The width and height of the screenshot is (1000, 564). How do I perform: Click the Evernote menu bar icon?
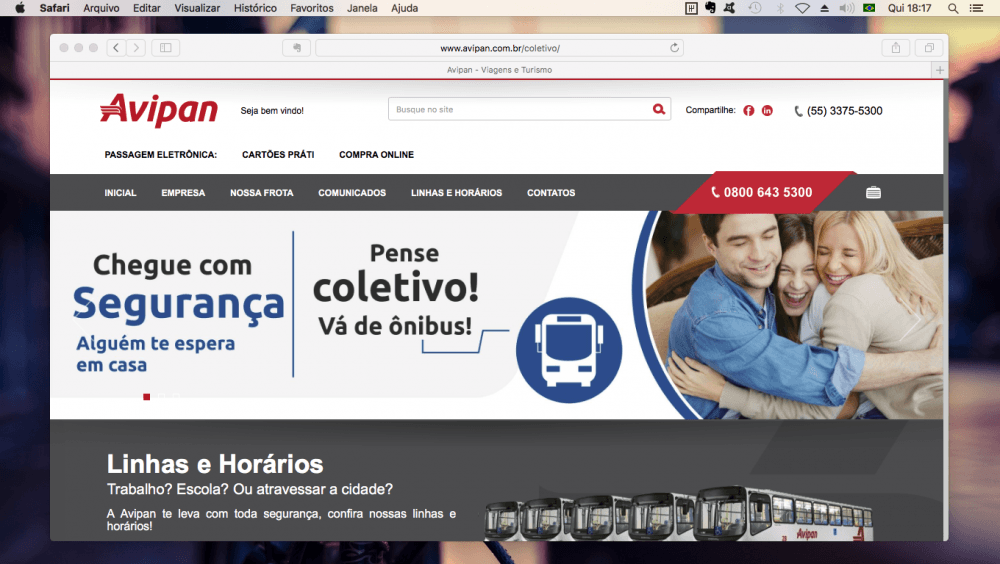coord(710,8)
